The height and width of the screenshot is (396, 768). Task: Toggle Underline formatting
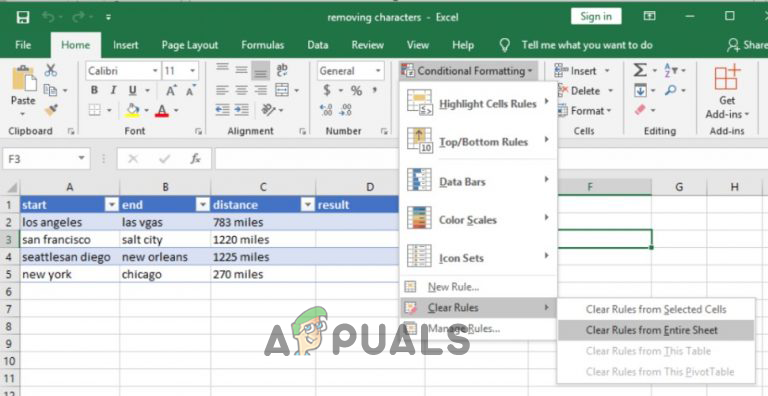[132, 91]
